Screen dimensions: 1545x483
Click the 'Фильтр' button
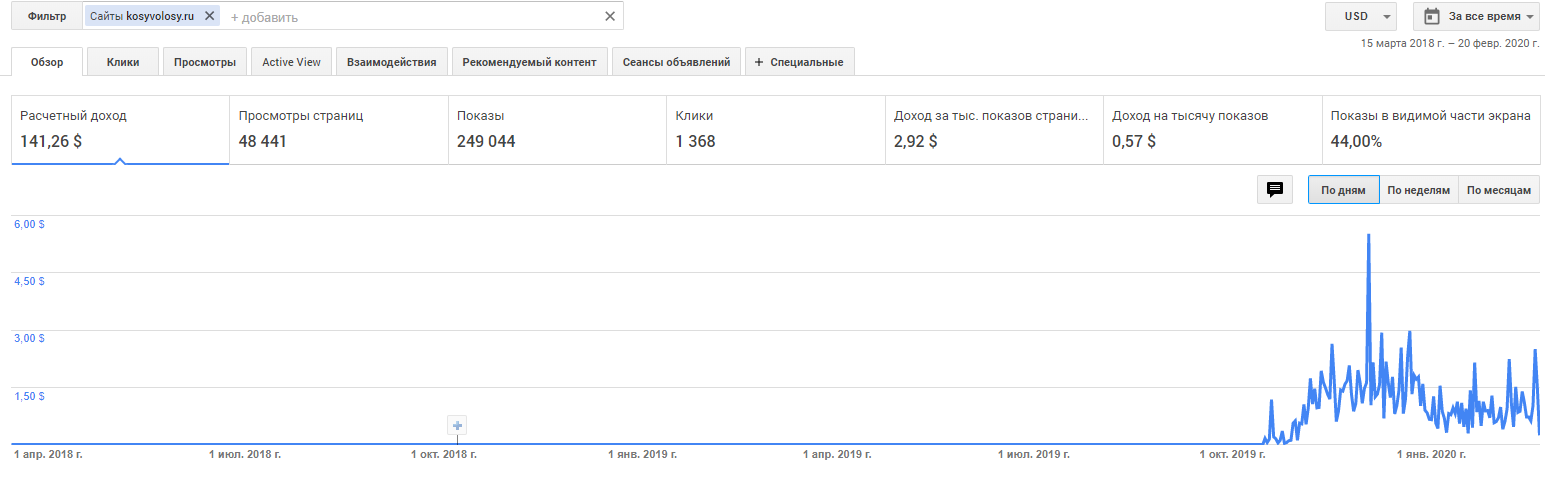47,17
